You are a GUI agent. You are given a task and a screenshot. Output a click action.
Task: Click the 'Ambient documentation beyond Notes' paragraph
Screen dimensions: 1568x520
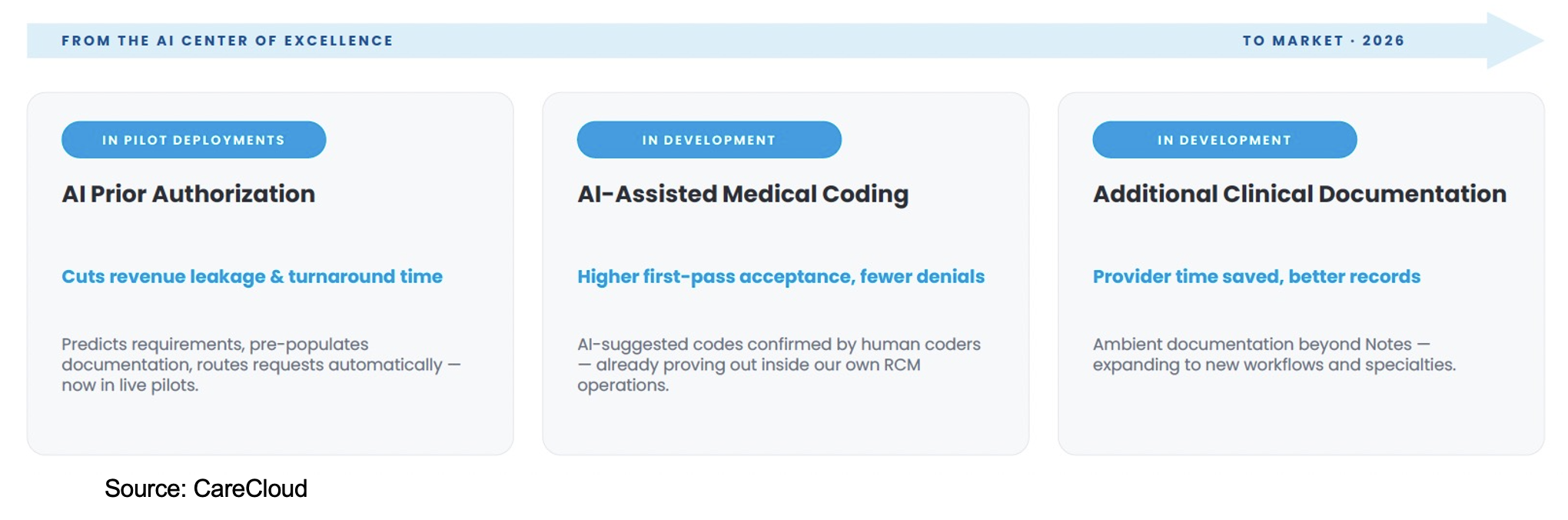[x=1274, y=355]
